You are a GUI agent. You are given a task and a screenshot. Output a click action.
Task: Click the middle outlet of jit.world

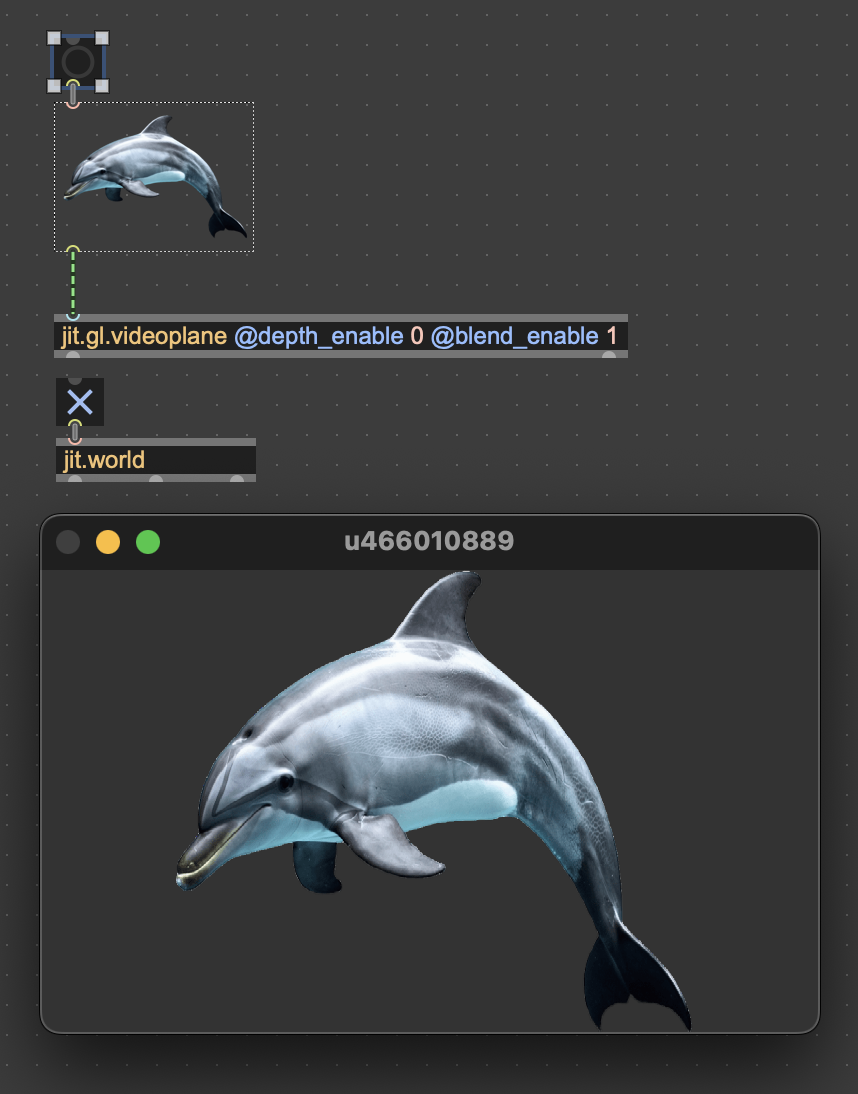click(155, 479)
